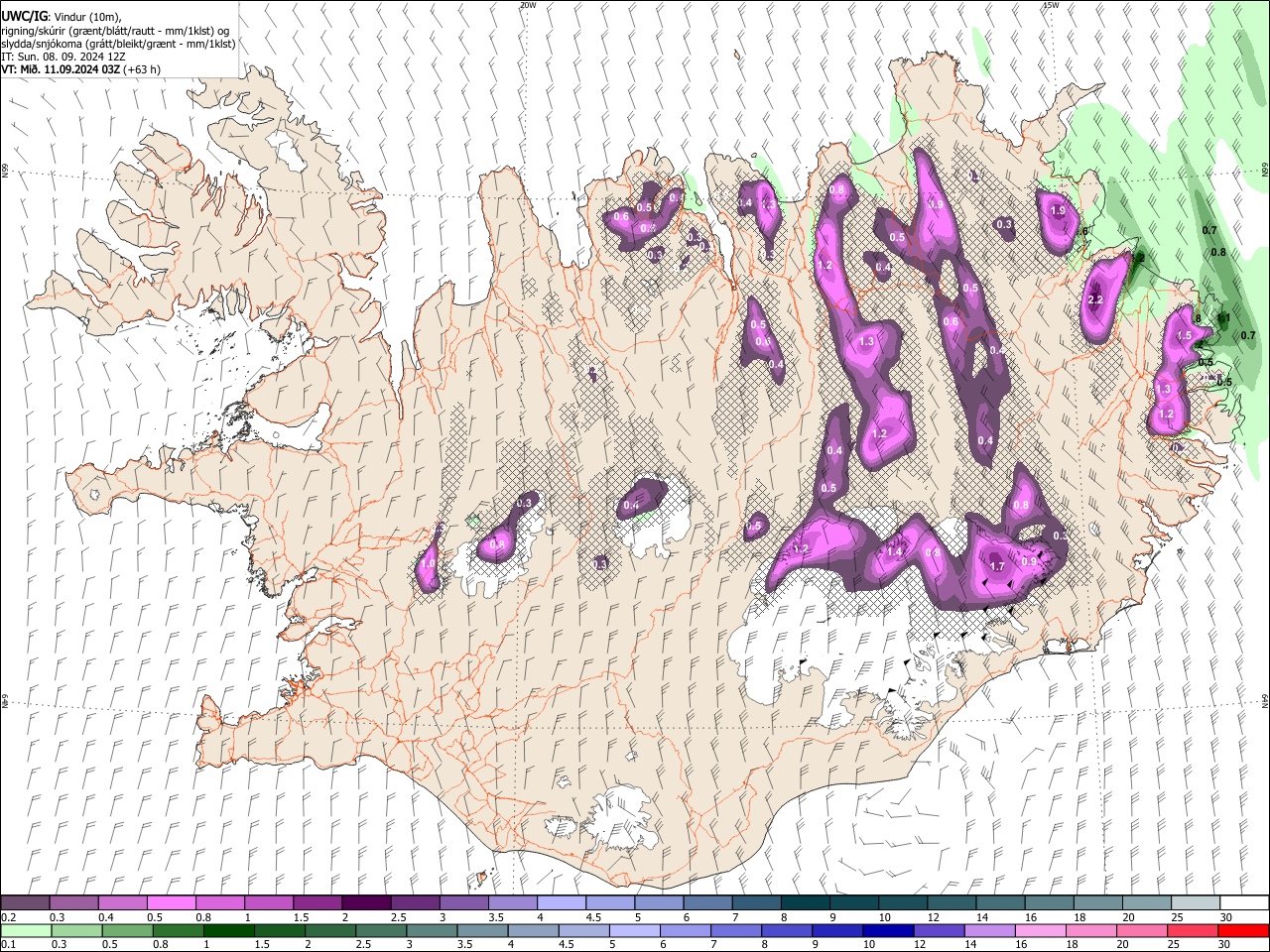Click the '14' label under the lower scale
The width and height of the screenshot is (1270, 952).
pyautogui.click(x=973, y=944)
